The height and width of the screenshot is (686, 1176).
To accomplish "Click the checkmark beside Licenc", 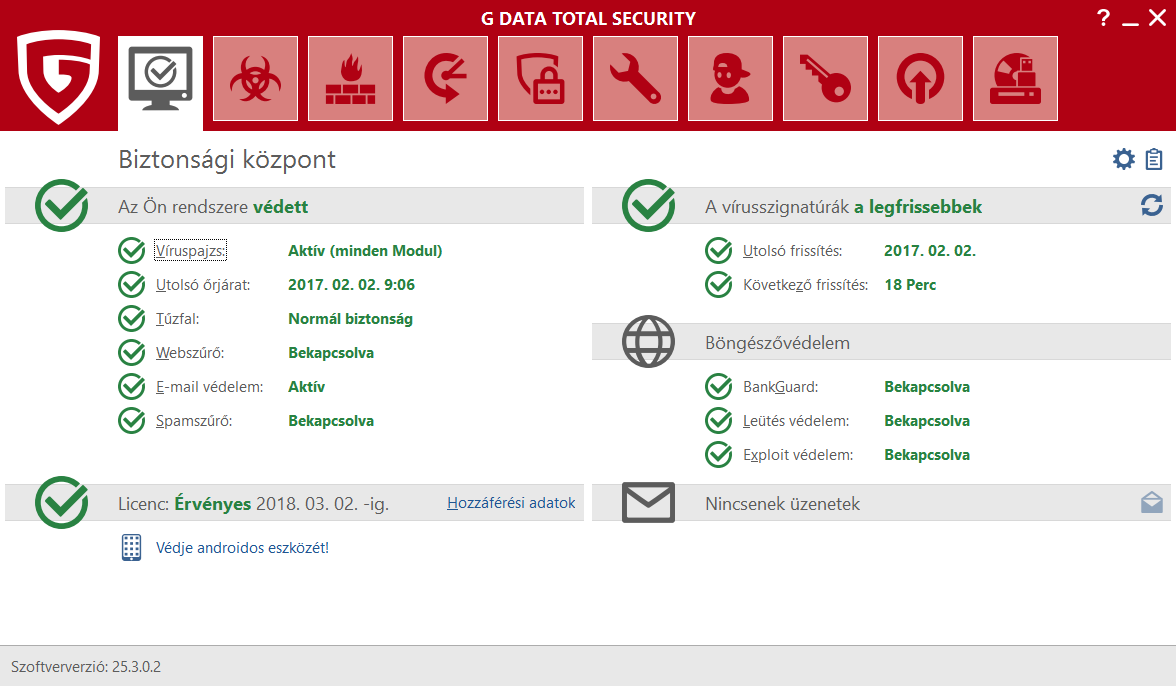I will [62, 502].
